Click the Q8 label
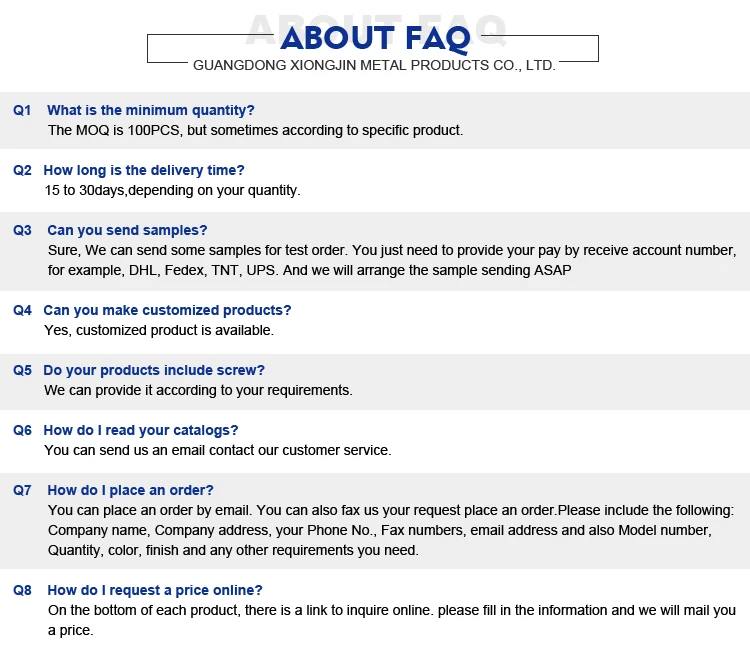 (x=22, y=591)
